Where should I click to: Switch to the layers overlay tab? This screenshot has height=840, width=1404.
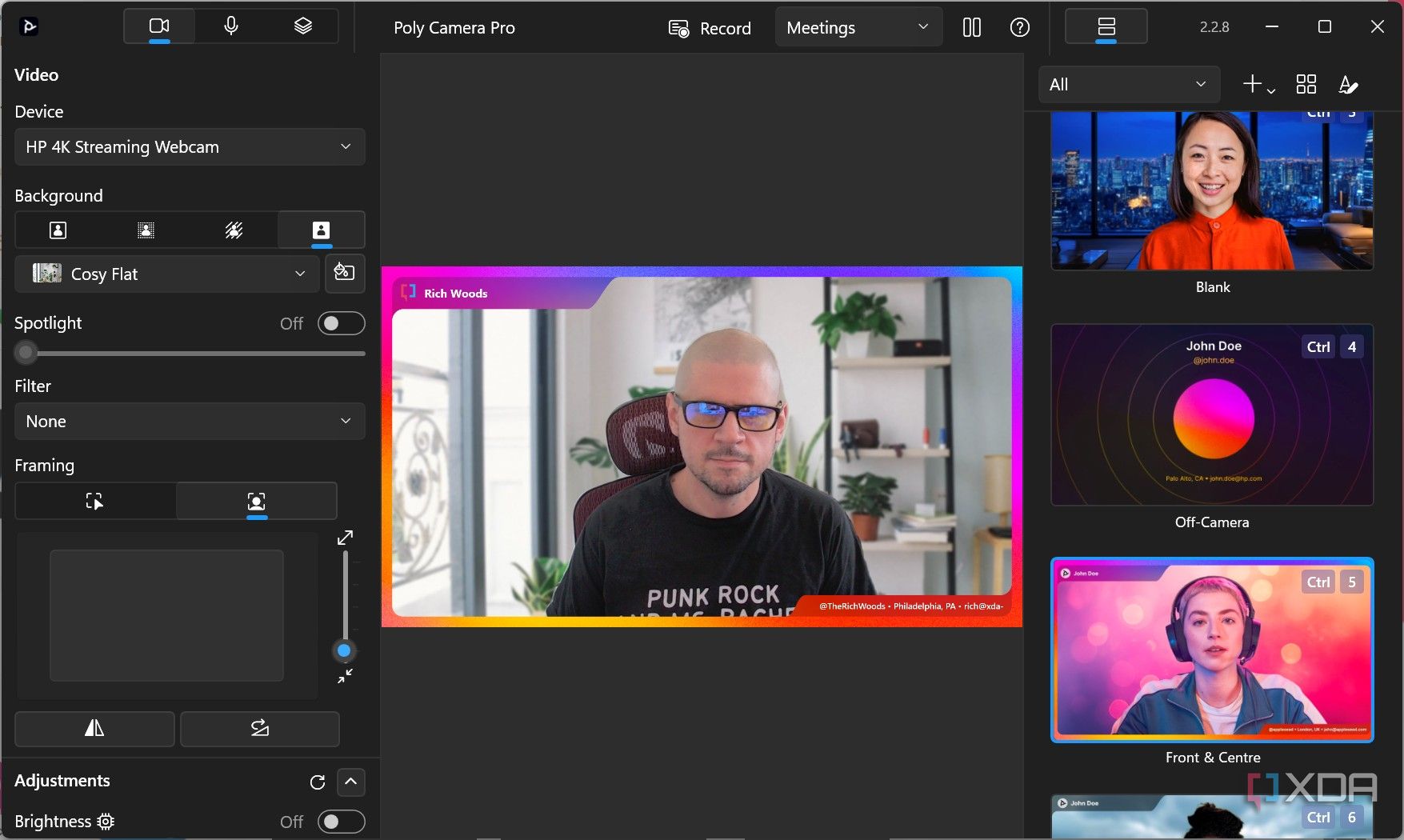302,26
